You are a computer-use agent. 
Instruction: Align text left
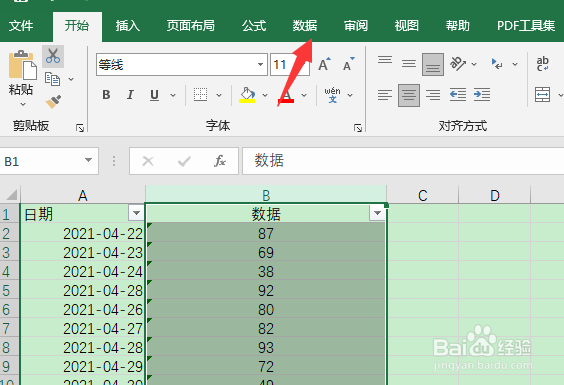point(385,95)
